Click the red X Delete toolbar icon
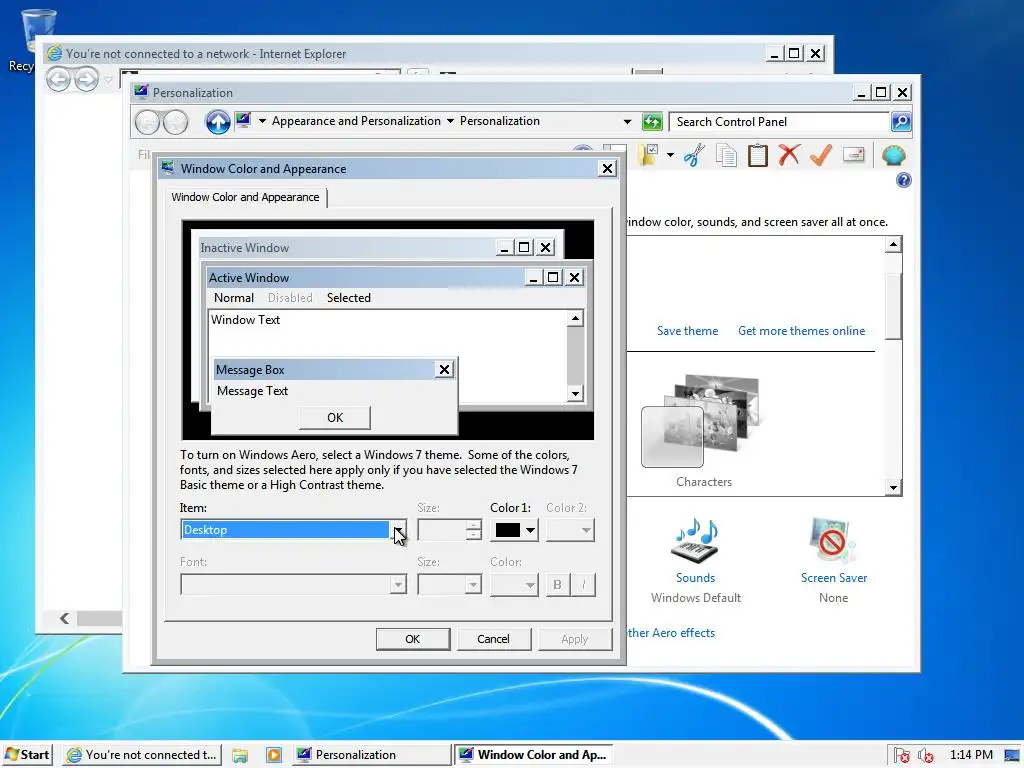The height and width of the screenshot is (768, 1024). [789, 155]
